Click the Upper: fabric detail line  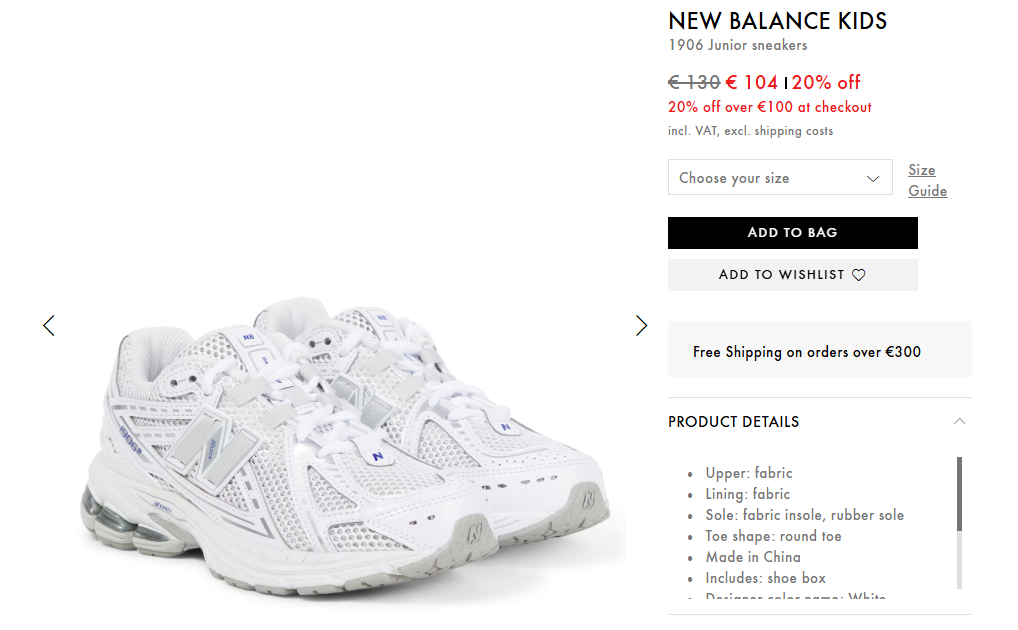(x=749, y=473)
